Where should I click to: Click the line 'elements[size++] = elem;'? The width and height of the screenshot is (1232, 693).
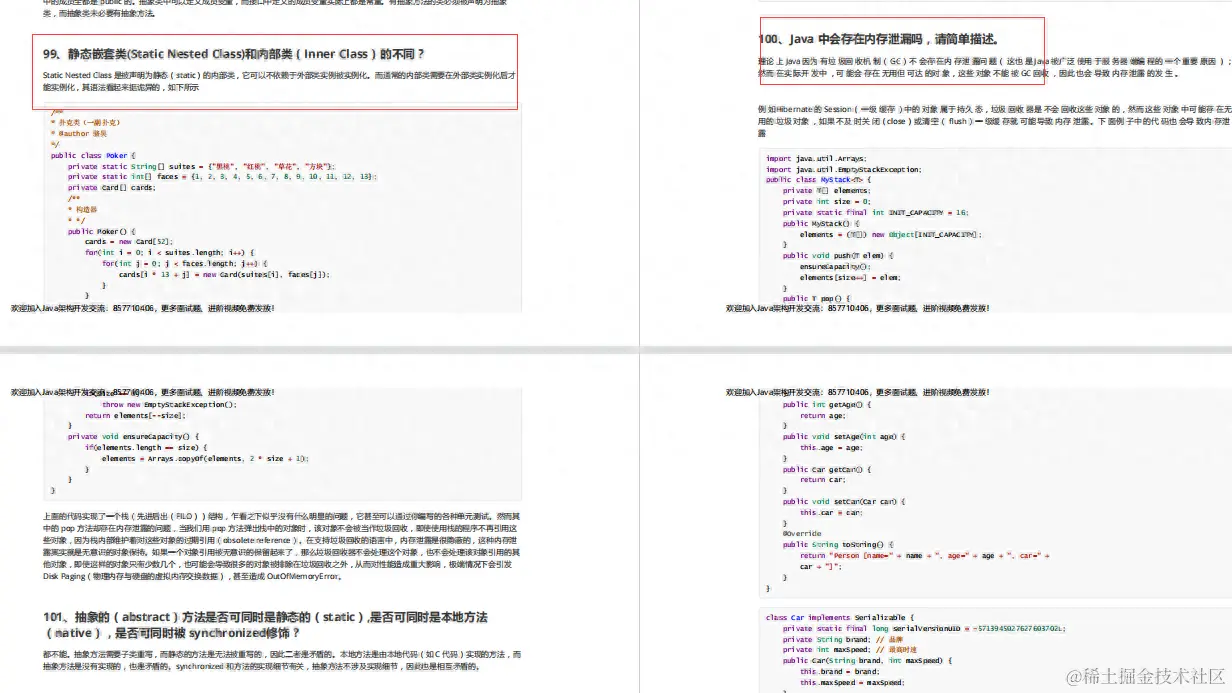(x=850, y=277)
